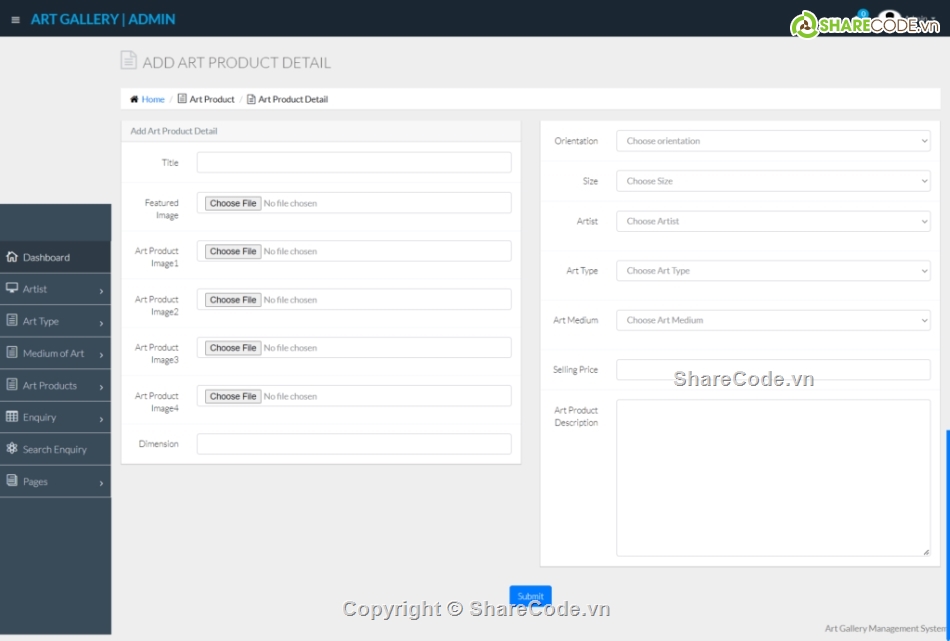The height and width of the screenshot is (641, 950).
Task: Click the page title document icon
Action: [128, 61]
